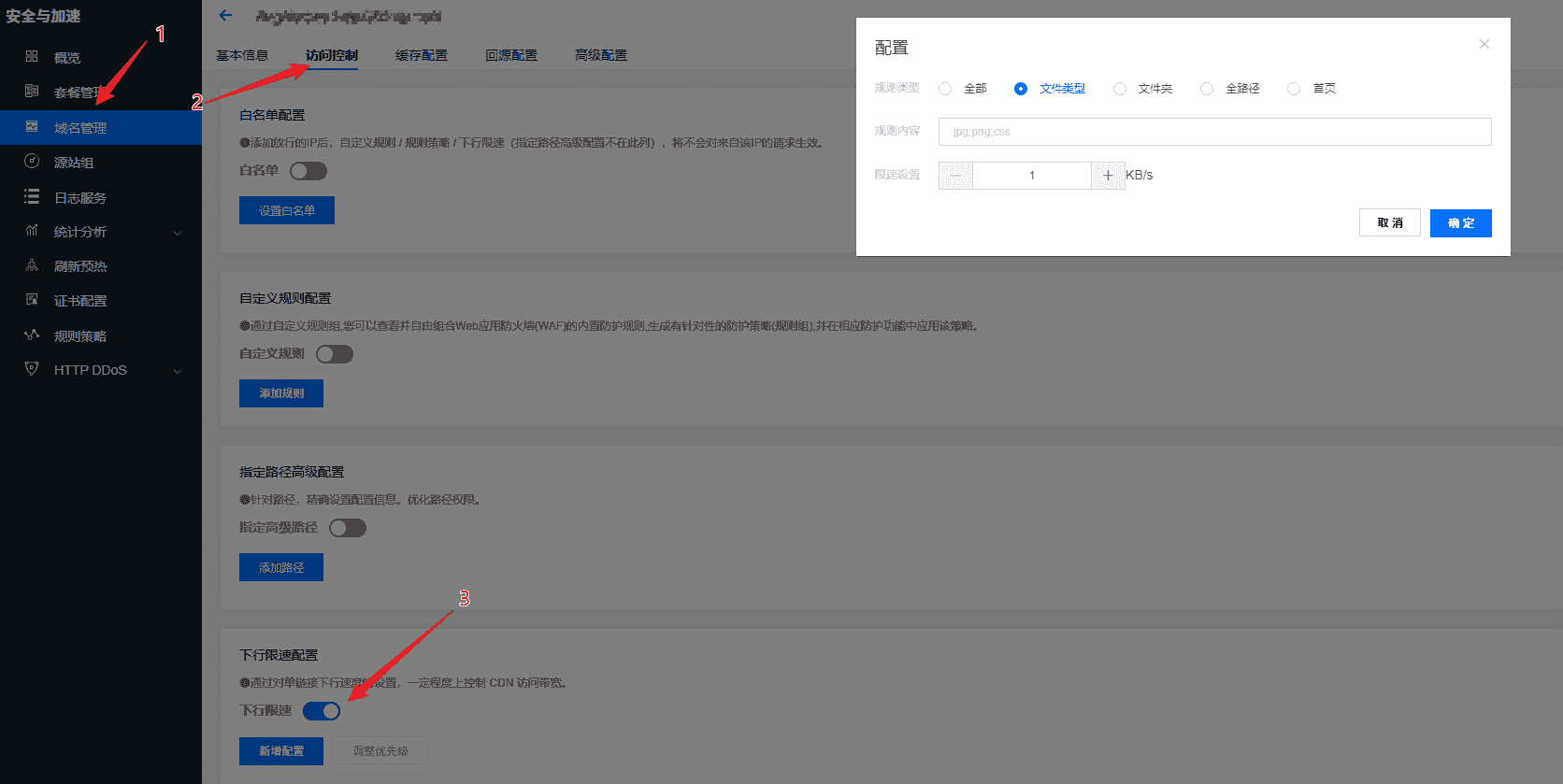Click the 证书配置 certificate icon
The width and height of the screenshot is (1563, 784).
point(32,300)
